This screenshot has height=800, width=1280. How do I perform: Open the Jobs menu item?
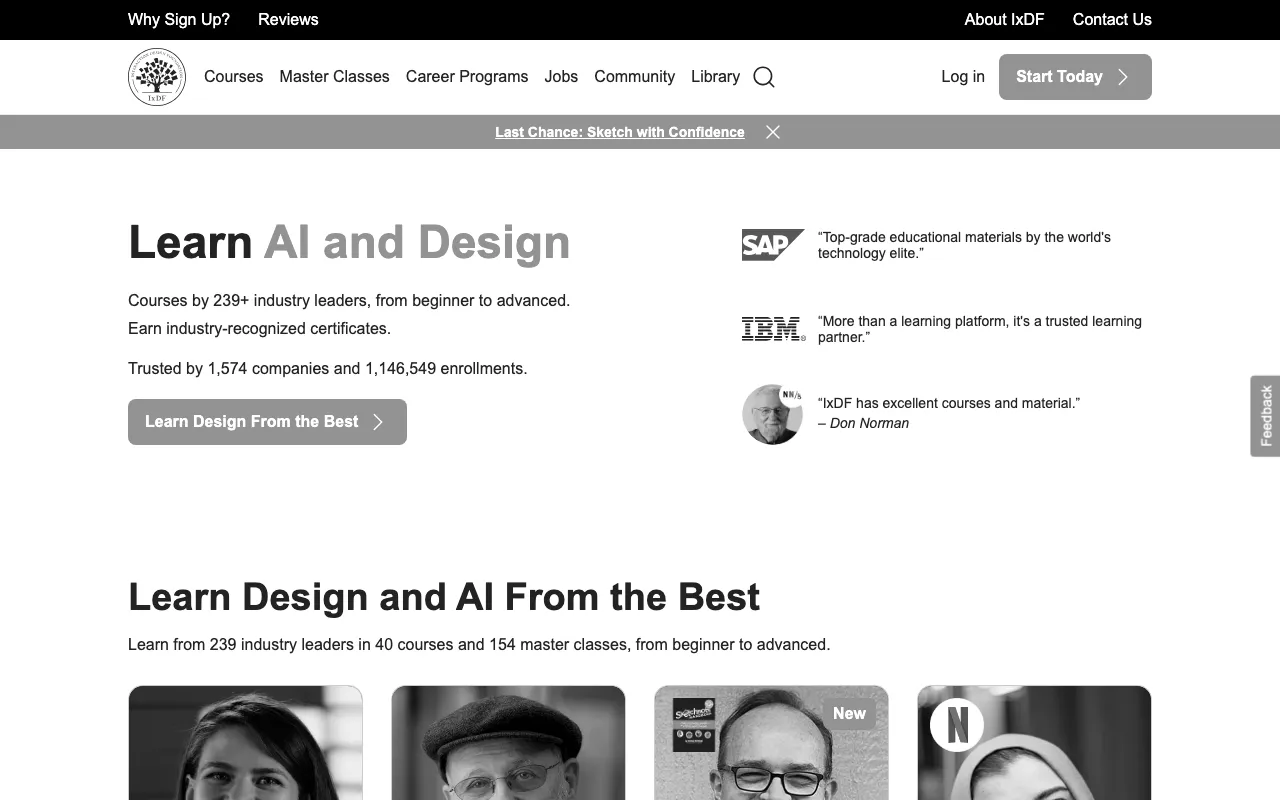coord(561,77)
